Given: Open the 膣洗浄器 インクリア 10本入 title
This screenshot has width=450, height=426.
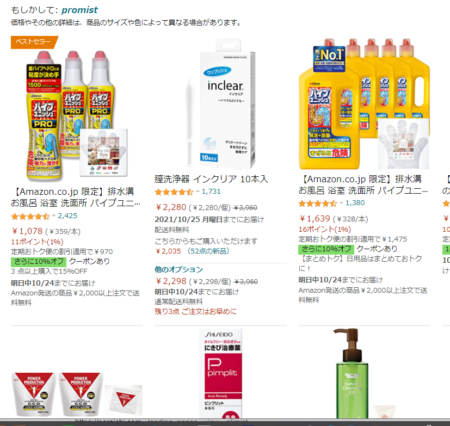Looking at the screenshot, I should point(211,179).
